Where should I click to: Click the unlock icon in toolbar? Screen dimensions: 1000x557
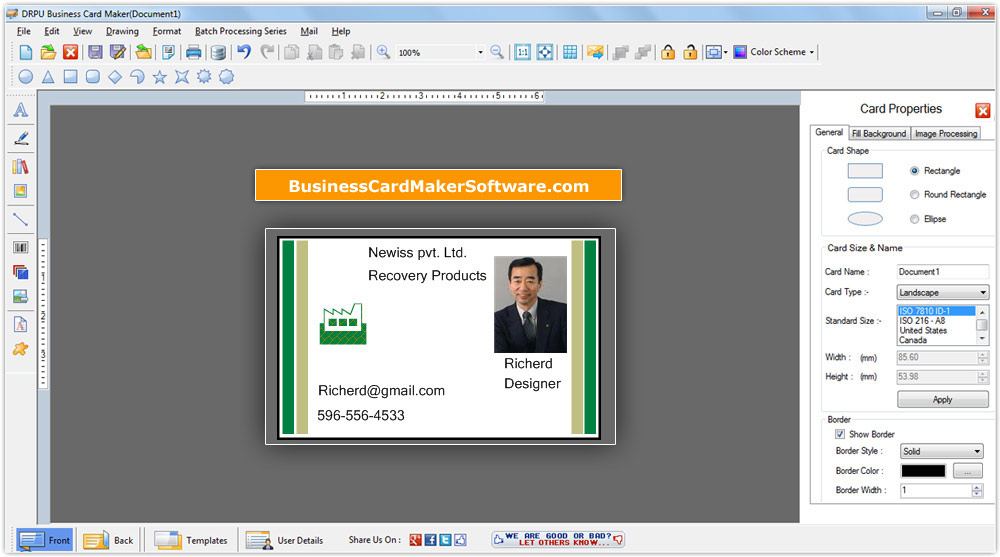690,52
